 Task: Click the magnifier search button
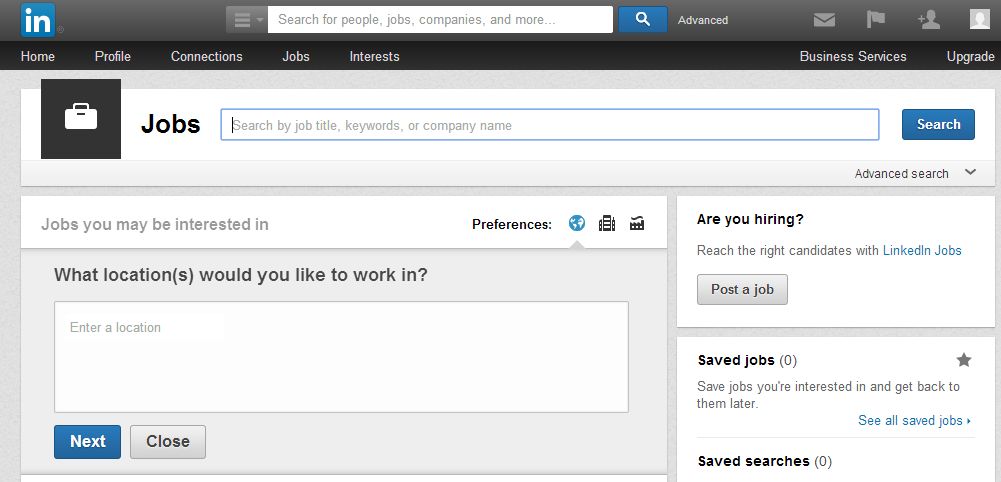[x=642, y=19]
